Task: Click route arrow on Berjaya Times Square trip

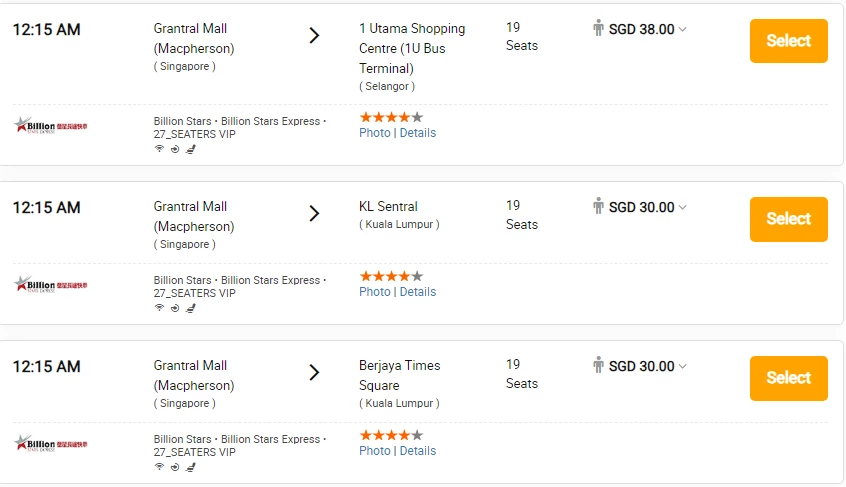Action: (314, 373)
